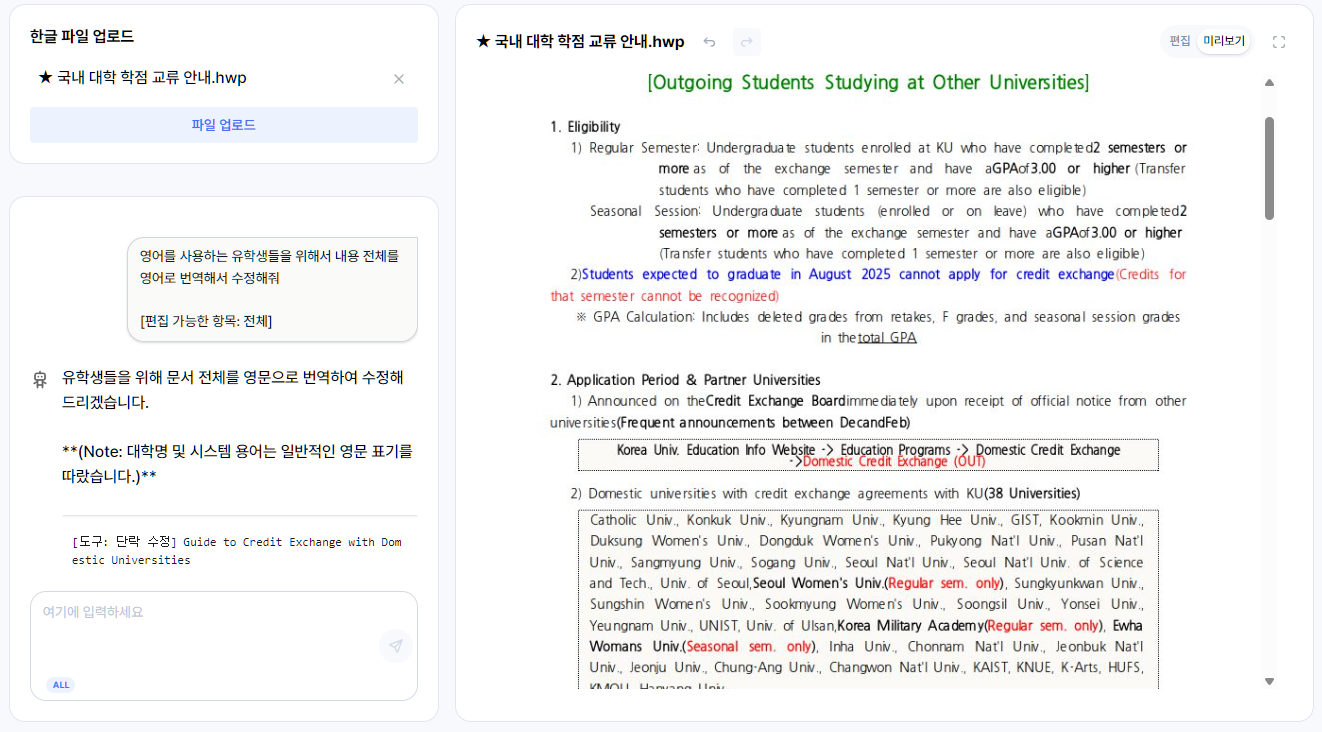
Task: Click the ALL scope badge in chat input
Action: pyautogui.click(x=61, y=685)
